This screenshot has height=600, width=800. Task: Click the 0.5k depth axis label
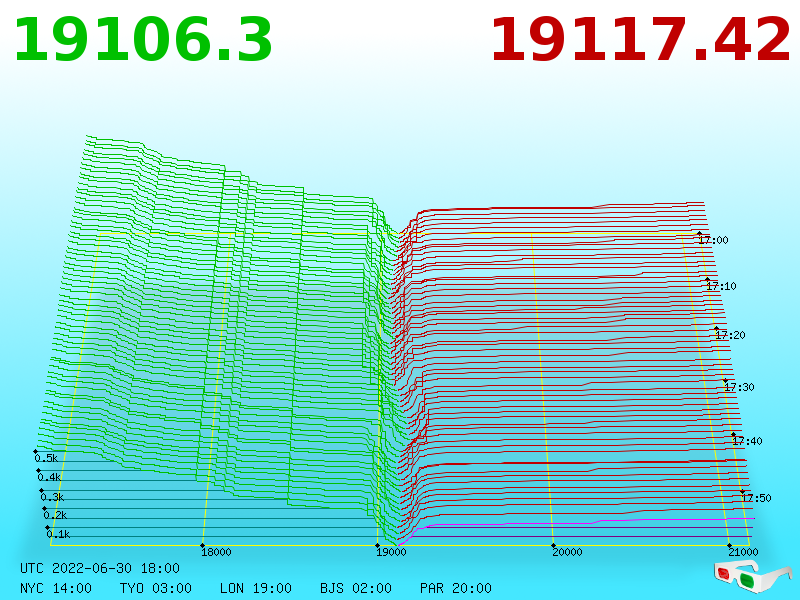(x=46, y=458)
